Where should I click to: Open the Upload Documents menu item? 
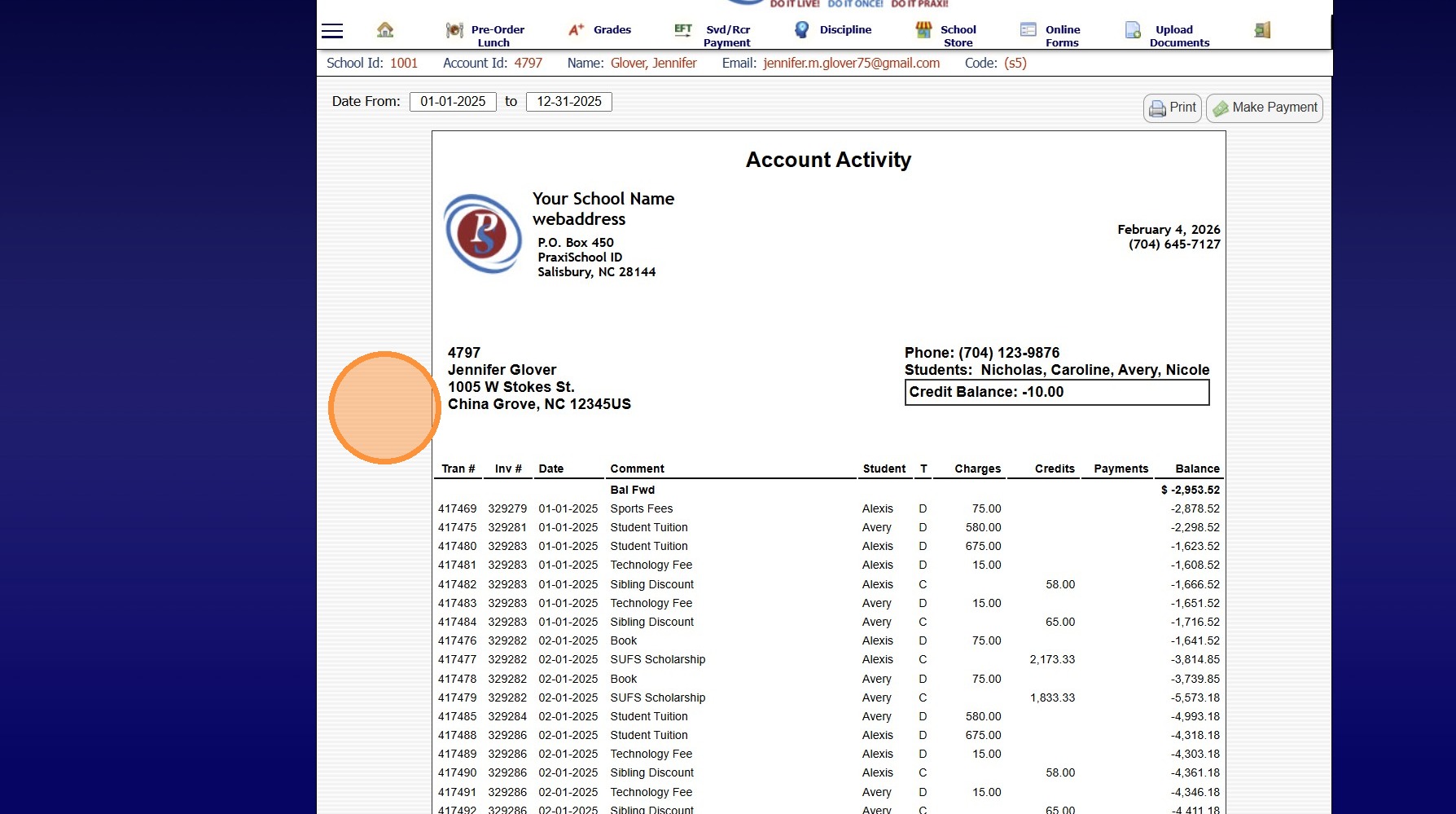point(1178,36)
